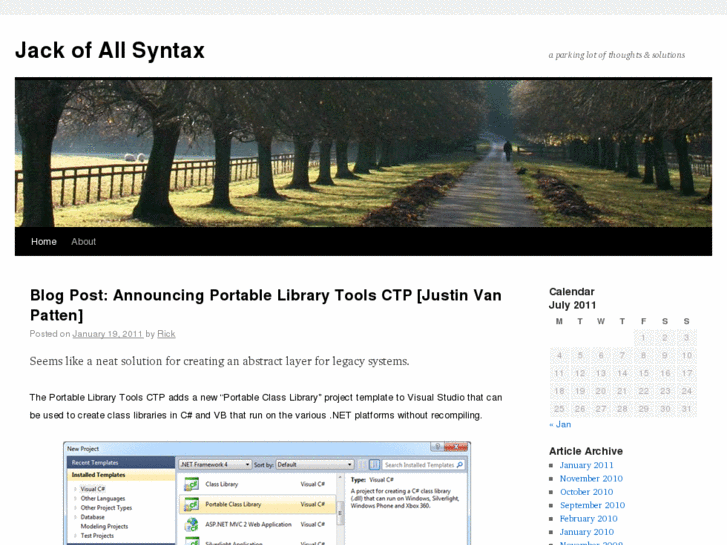Image resolution: width=727 pixels, height=545 pixels.
Task: Click the 'Calendar' sidebar heading
Action: pos(572,292)
